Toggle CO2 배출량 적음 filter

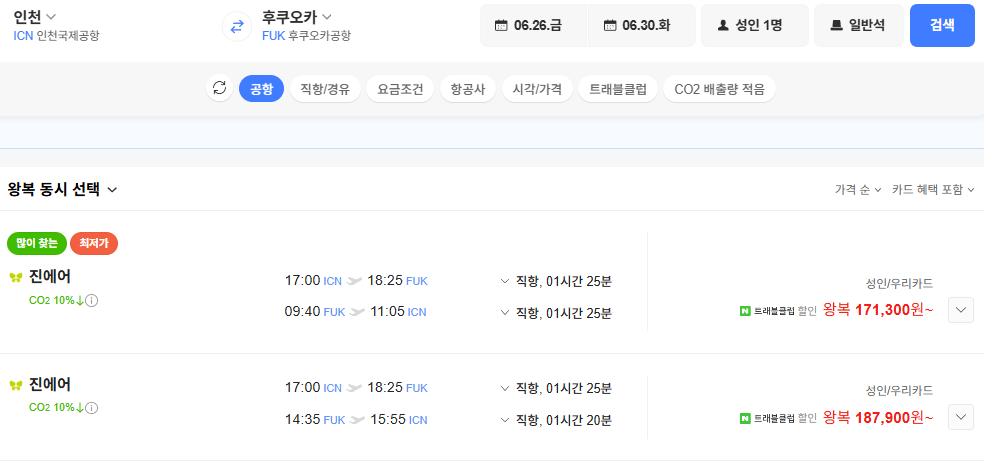coord(720,89)
